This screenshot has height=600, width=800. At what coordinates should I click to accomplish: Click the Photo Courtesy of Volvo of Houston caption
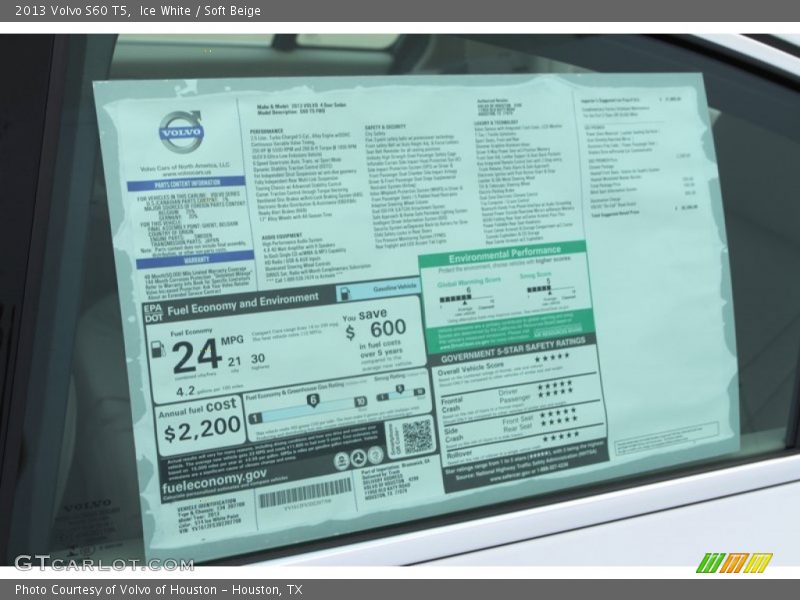158,590
